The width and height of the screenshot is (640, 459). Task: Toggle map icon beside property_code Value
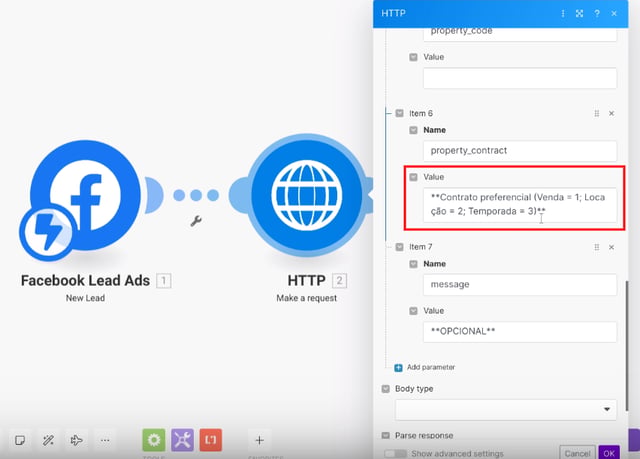pyautogui.click(x=413, y=57)
